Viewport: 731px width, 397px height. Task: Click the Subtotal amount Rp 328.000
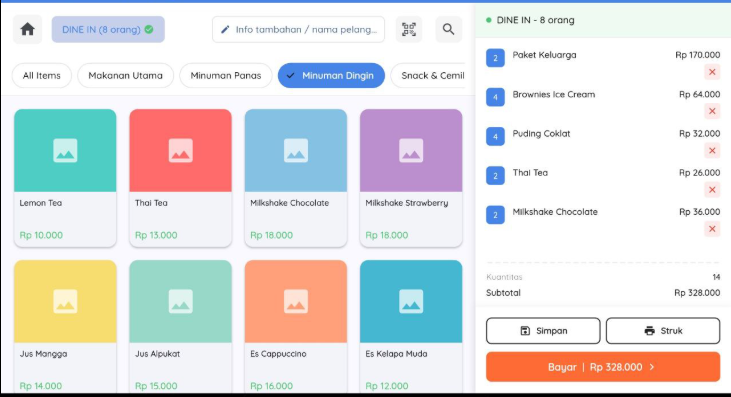pyautogui.click(x=697, y=293)
